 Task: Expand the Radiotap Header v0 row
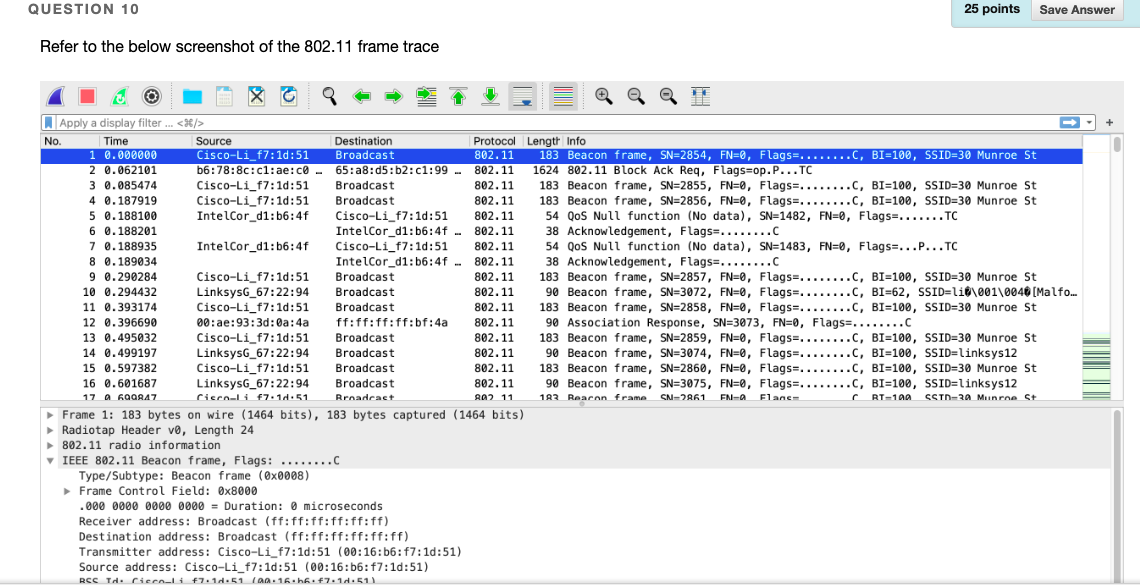pyautogui.click(x=49, y=430)
